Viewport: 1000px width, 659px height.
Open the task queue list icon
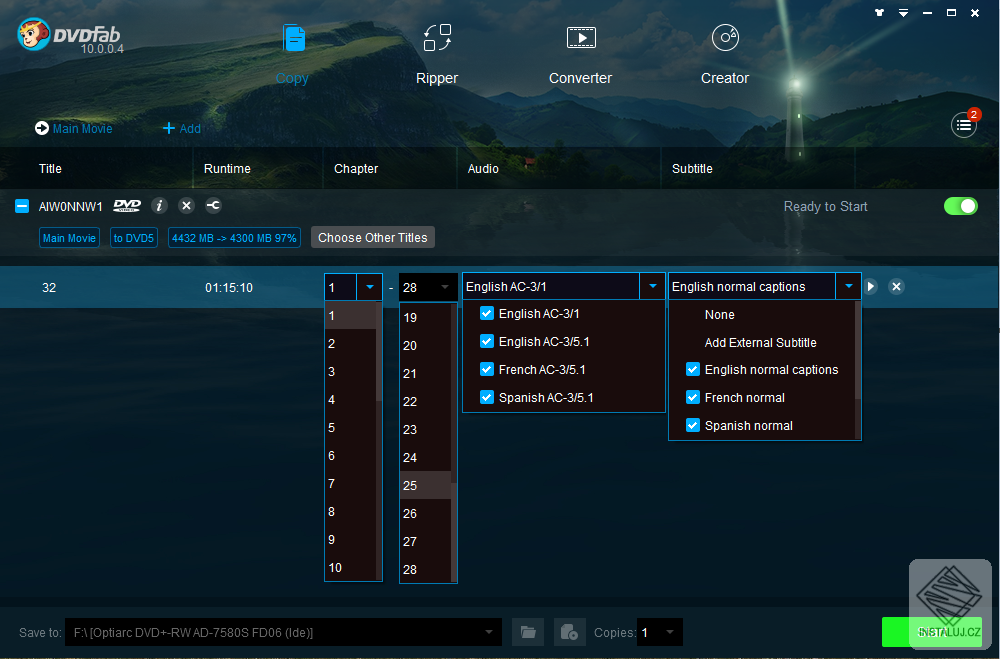964,125
